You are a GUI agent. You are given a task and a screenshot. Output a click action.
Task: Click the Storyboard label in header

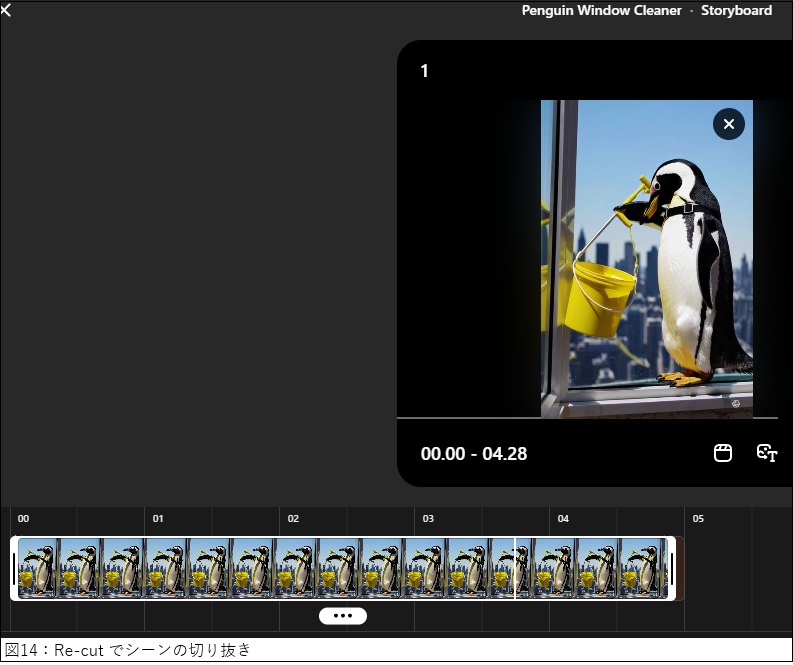(736, 11)
